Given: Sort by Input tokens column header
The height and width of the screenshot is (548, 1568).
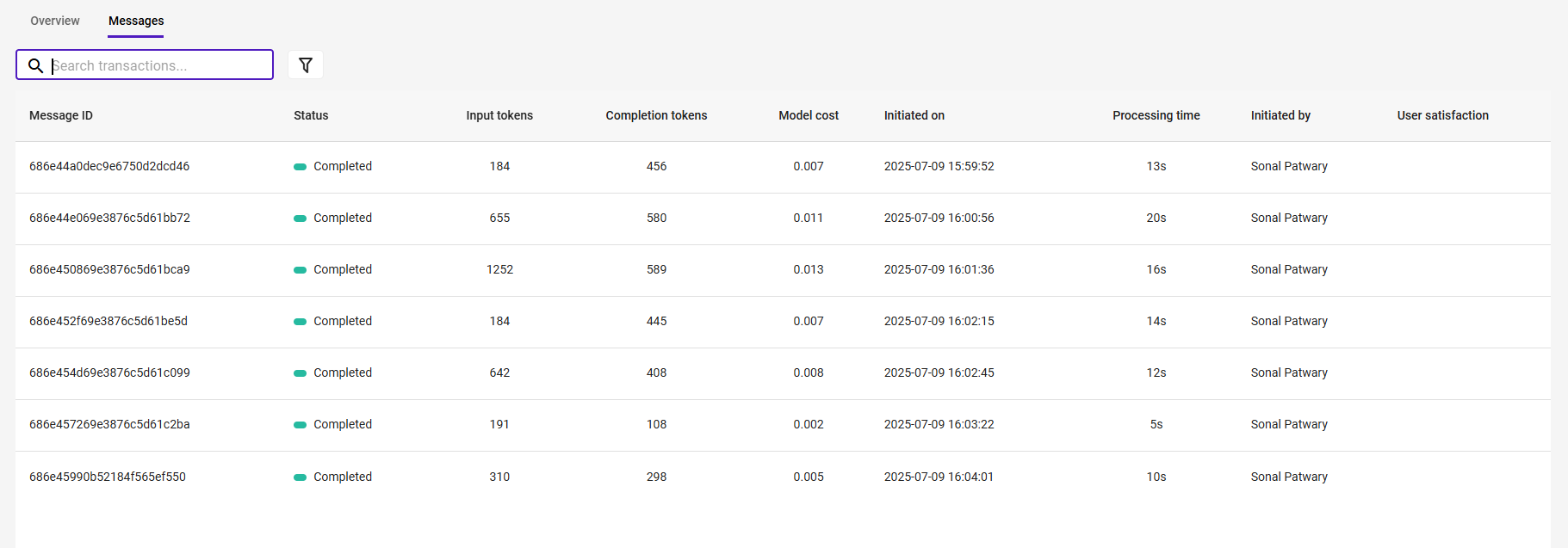Looking at the screenshot, I should [499, 115].
